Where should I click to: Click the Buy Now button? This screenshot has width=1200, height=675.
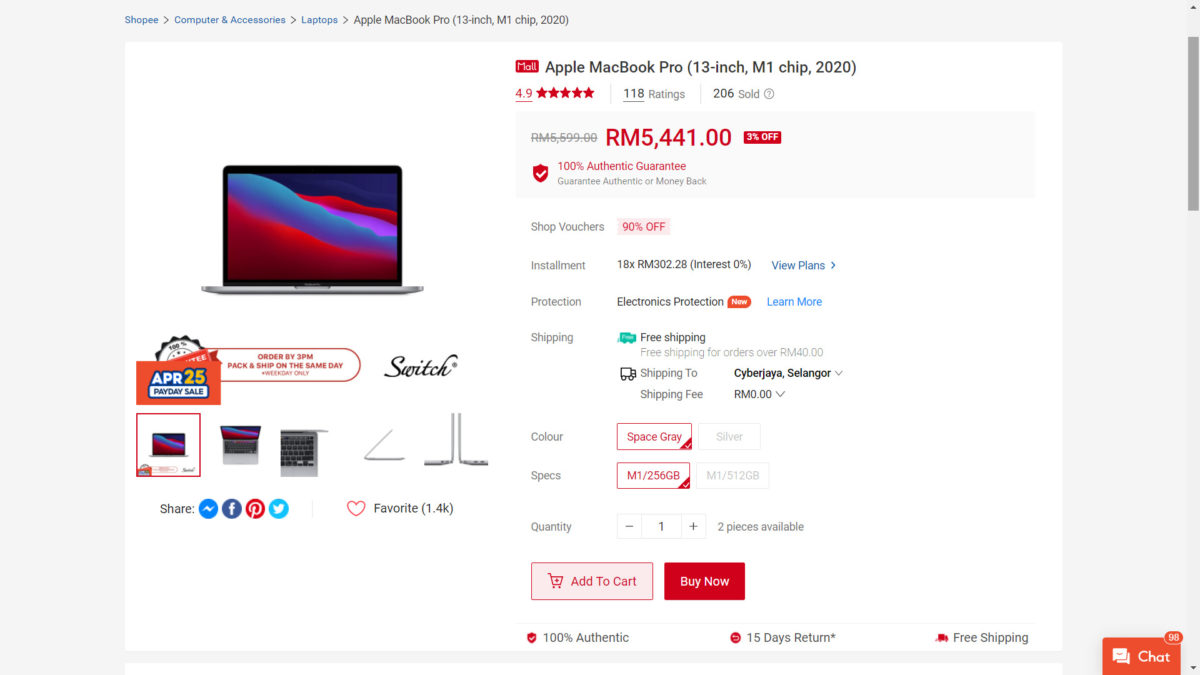[x=704, y=581]
